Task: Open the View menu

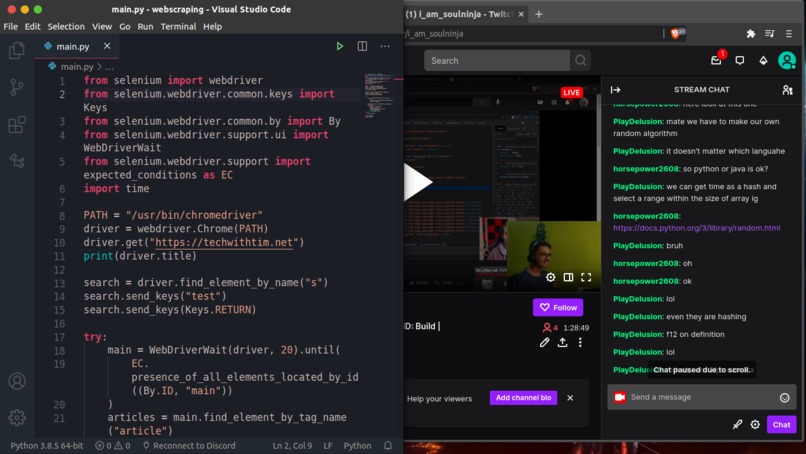Action: (102, 27)
